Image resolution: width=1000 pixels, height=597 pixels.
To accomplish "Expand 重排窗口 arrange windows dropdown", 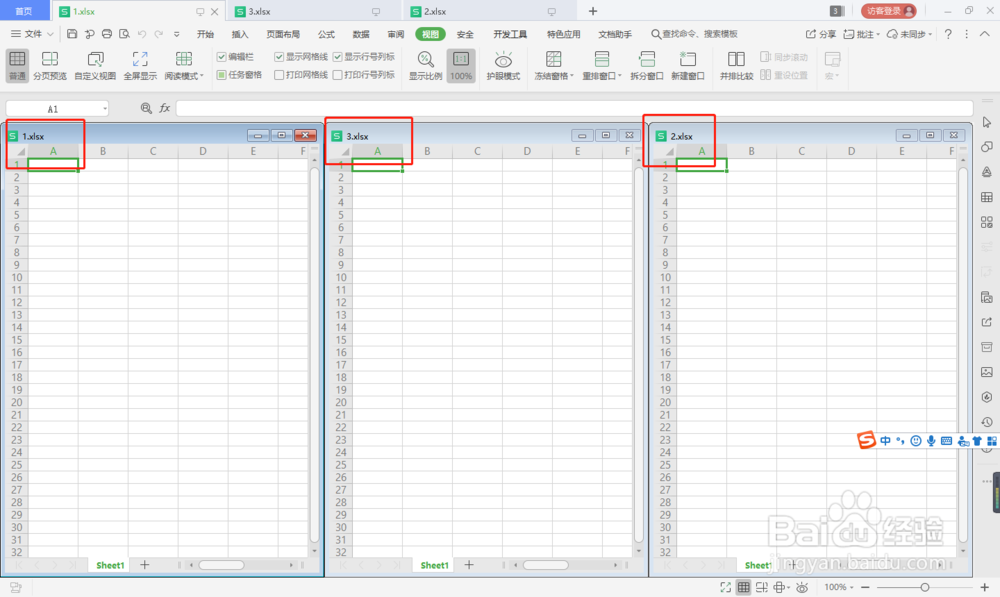I will pyautogui.click(x=601, y=66).
